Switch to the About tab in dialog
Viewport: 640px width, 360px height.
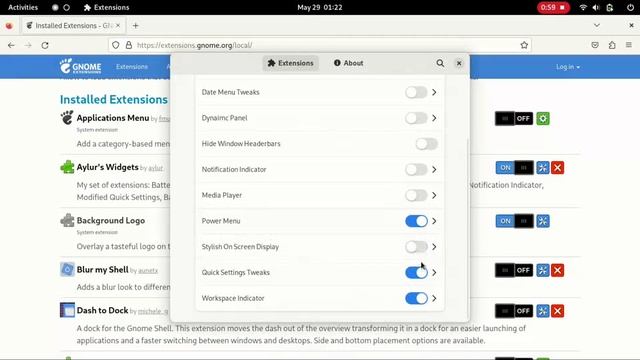(349, 63)
